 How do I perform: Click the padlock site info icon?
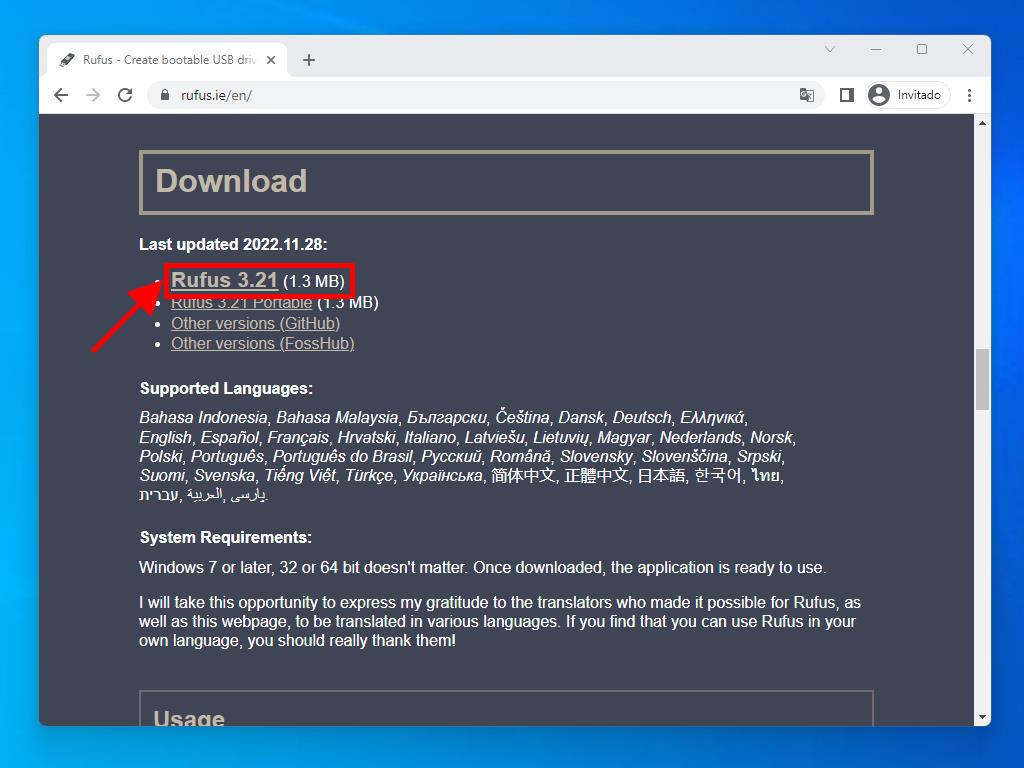tap(165, 95)
